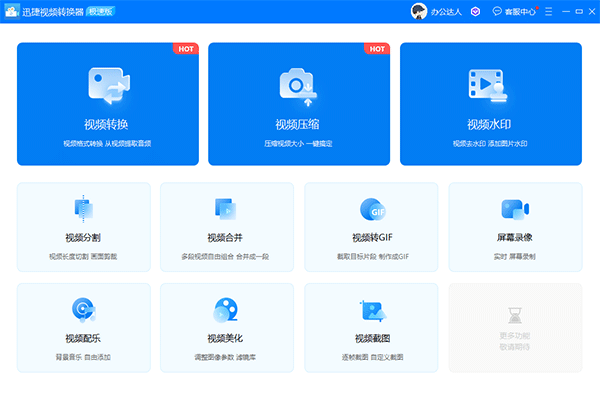Open the 视频压缩 camera compress icon
The width and height of the screenshot is (600, 400).
298,87
